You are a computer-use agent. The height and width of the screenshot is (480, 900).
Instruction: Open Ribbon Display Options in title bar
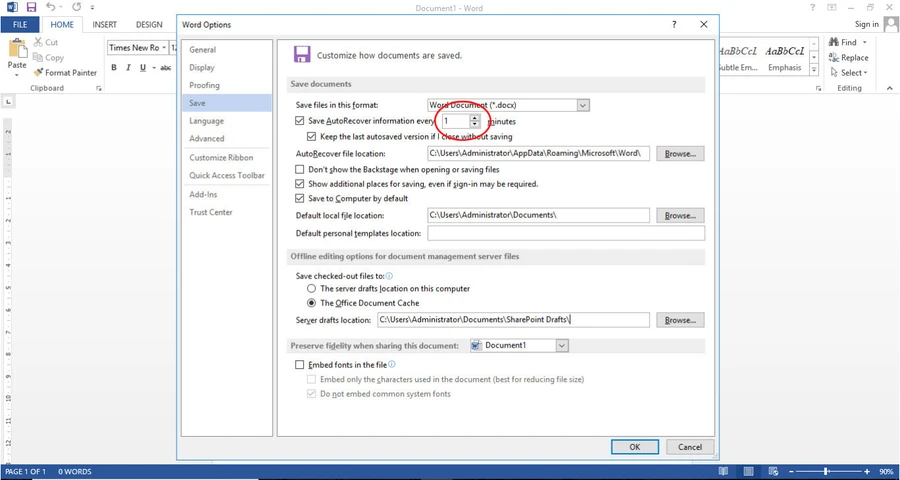(832, 7)
